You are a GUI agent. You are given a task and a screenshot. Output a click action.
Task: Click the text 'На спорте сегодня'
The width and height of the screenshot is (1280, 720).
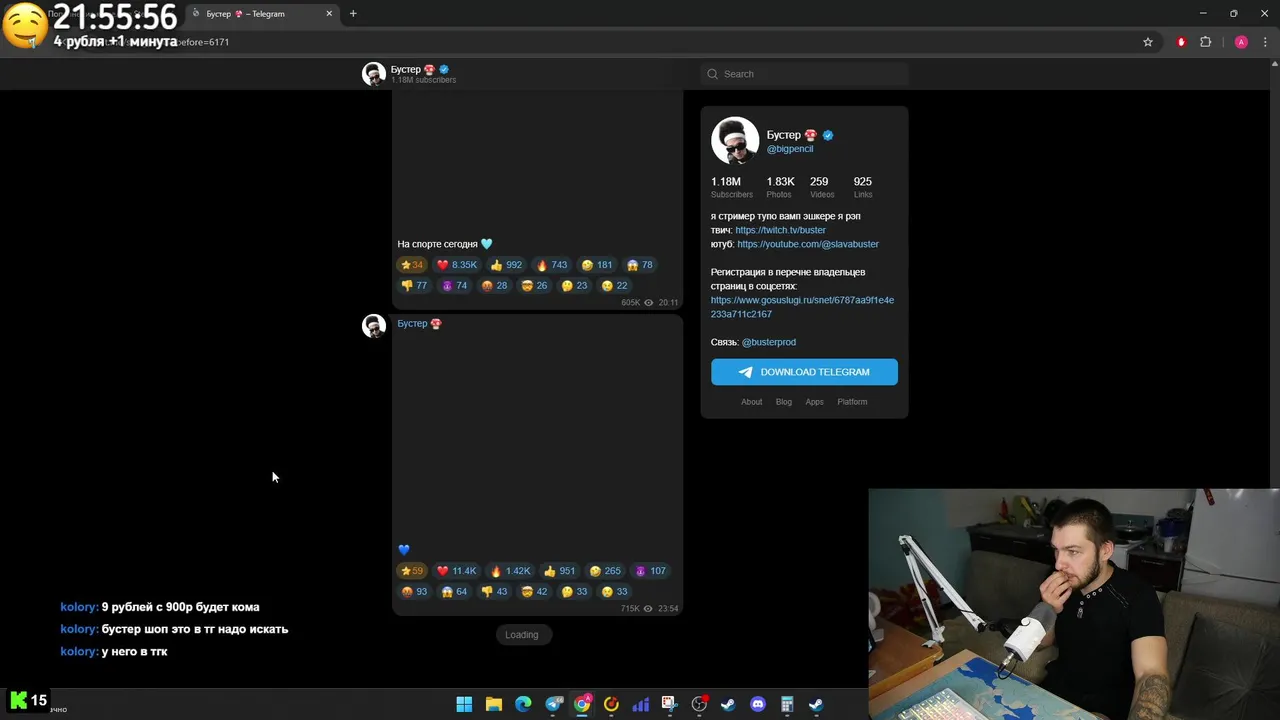coord(437,244)
